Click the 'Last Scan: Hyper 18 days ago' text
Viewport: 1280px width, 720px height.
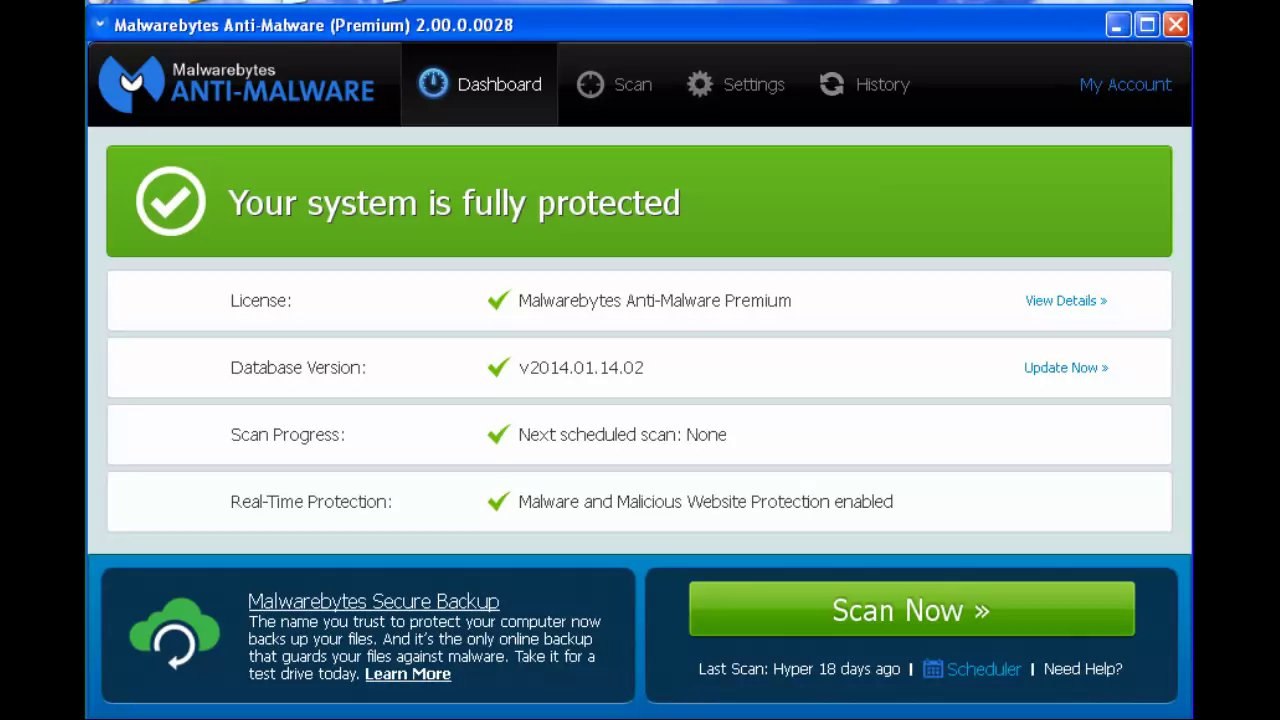click(799, 669)
